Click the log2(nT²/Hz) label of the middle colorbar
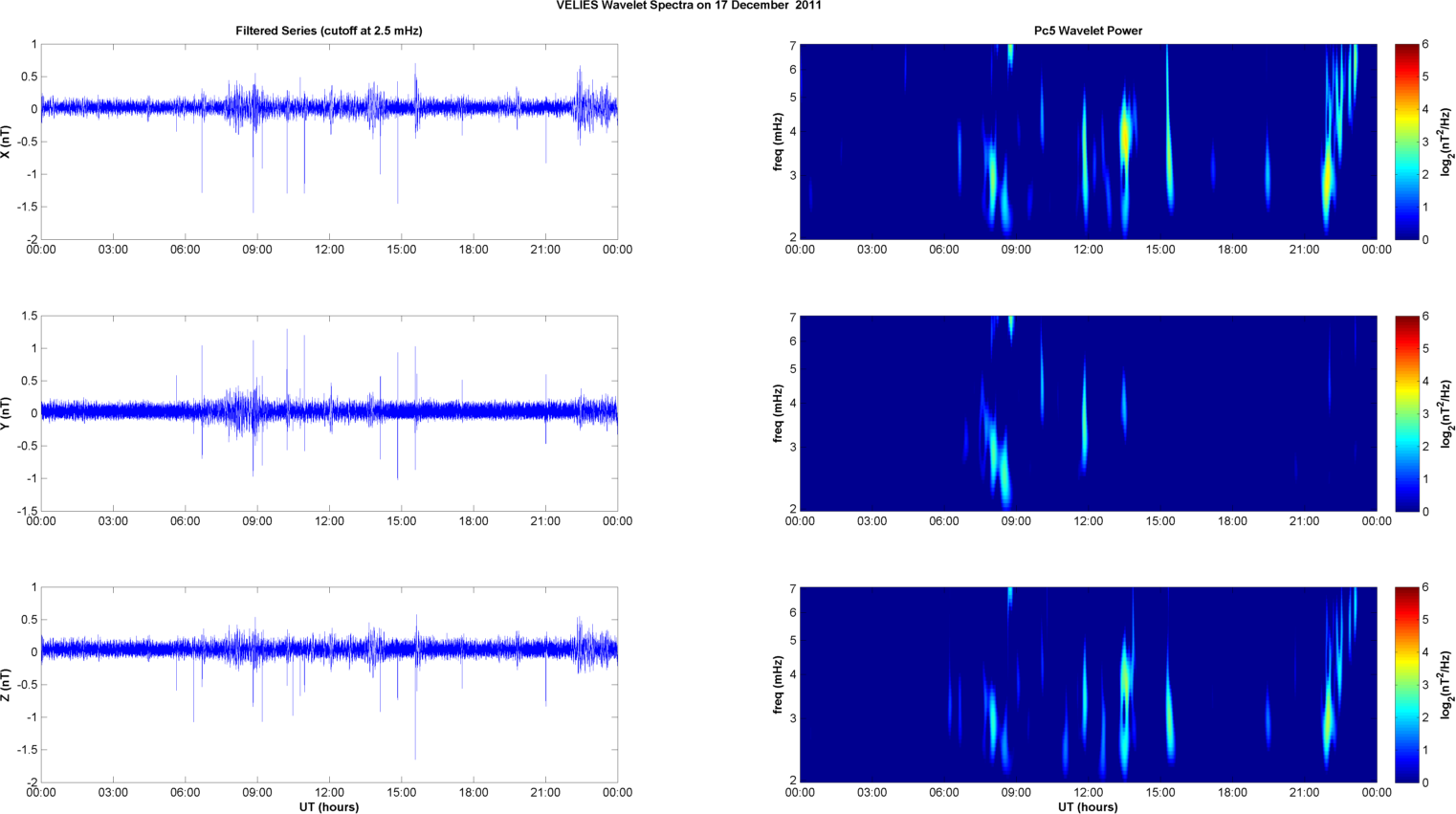Viewport: 1456px width, 814px height. click(1446, 413)
